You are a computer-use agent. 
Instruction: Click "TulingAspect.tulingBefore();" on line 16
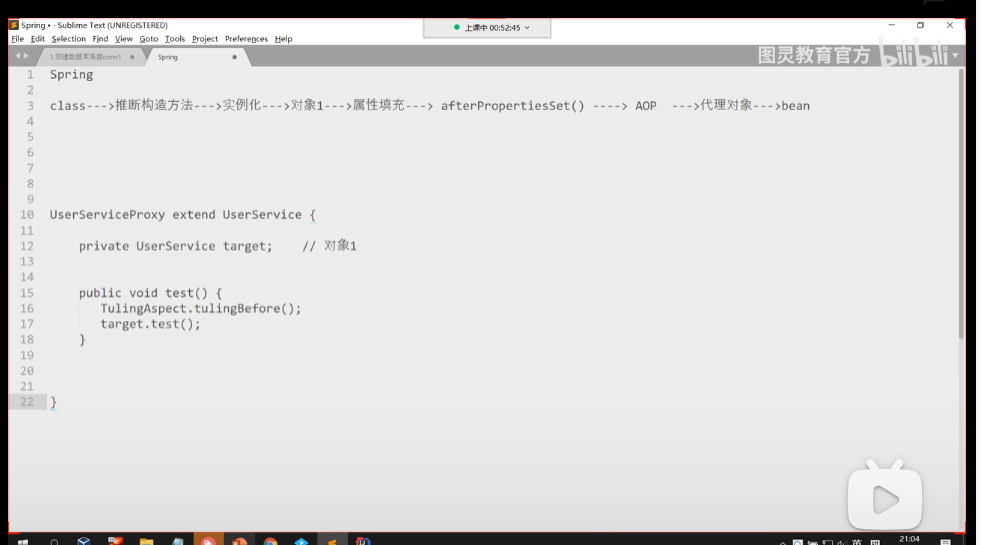tap(200, 309)
